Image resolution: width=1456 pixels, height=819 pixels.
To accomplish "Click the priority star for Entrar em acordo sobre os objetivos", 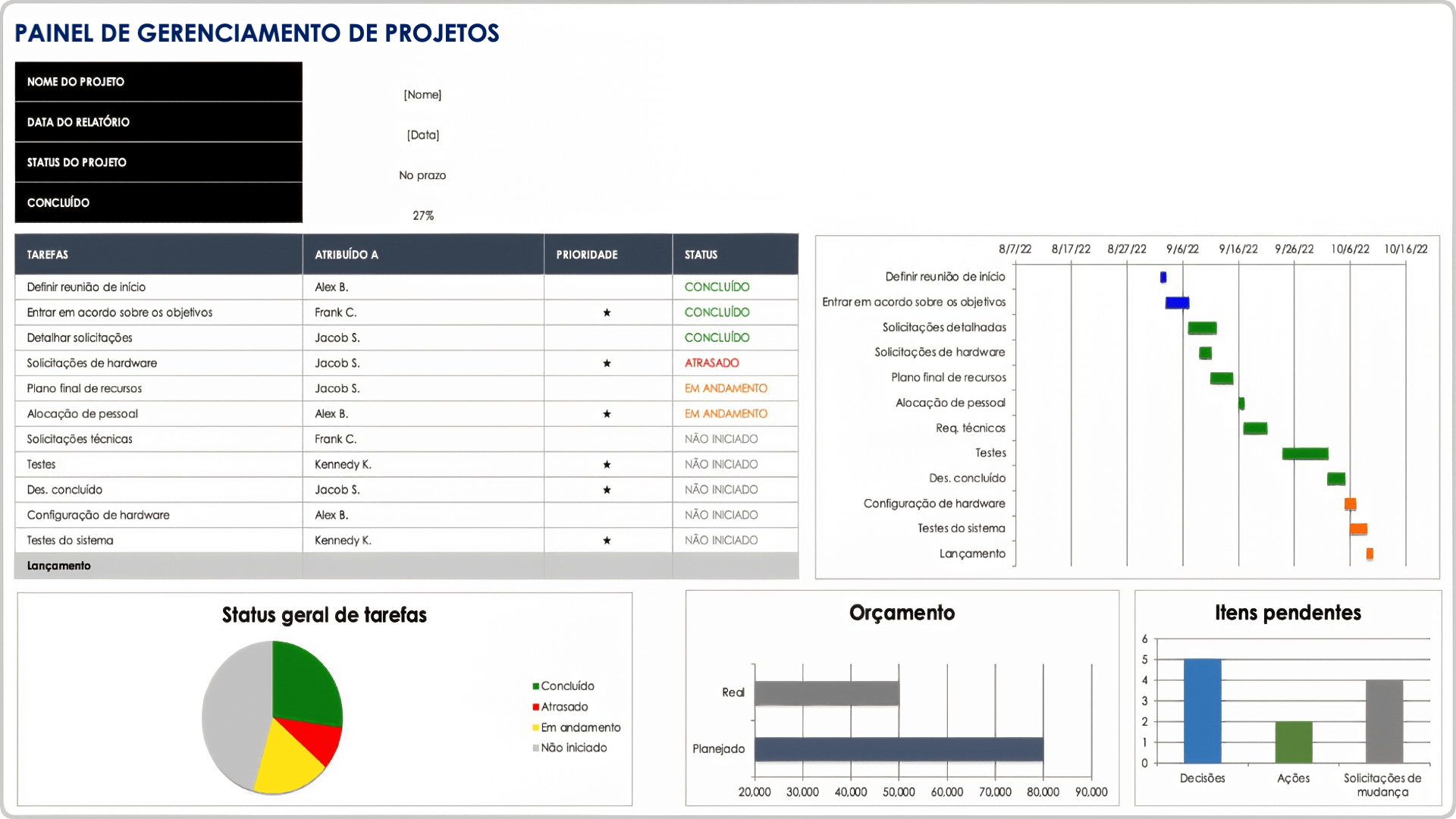I will coord(607,312).
